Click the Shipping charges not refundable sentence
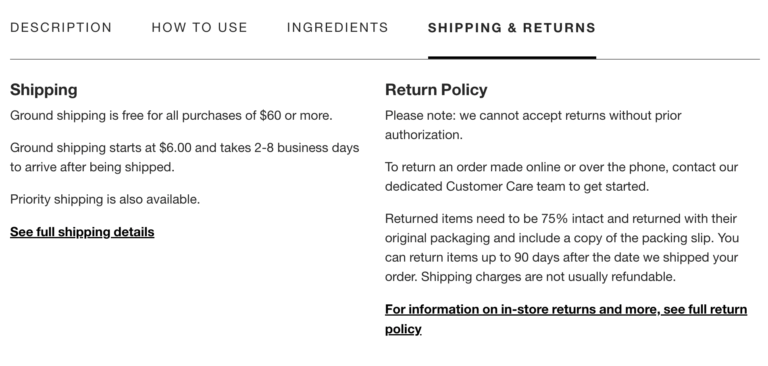This screenshot has height=366, width=768. click(x=549, y=277)
